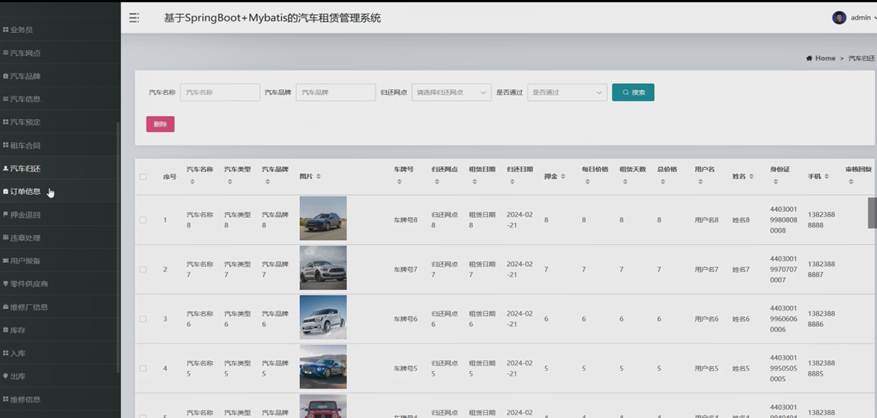This screenshot has height=418, width=877.
Task: Click the 汽车信息 sidebar icon
Action: [6, 99]
